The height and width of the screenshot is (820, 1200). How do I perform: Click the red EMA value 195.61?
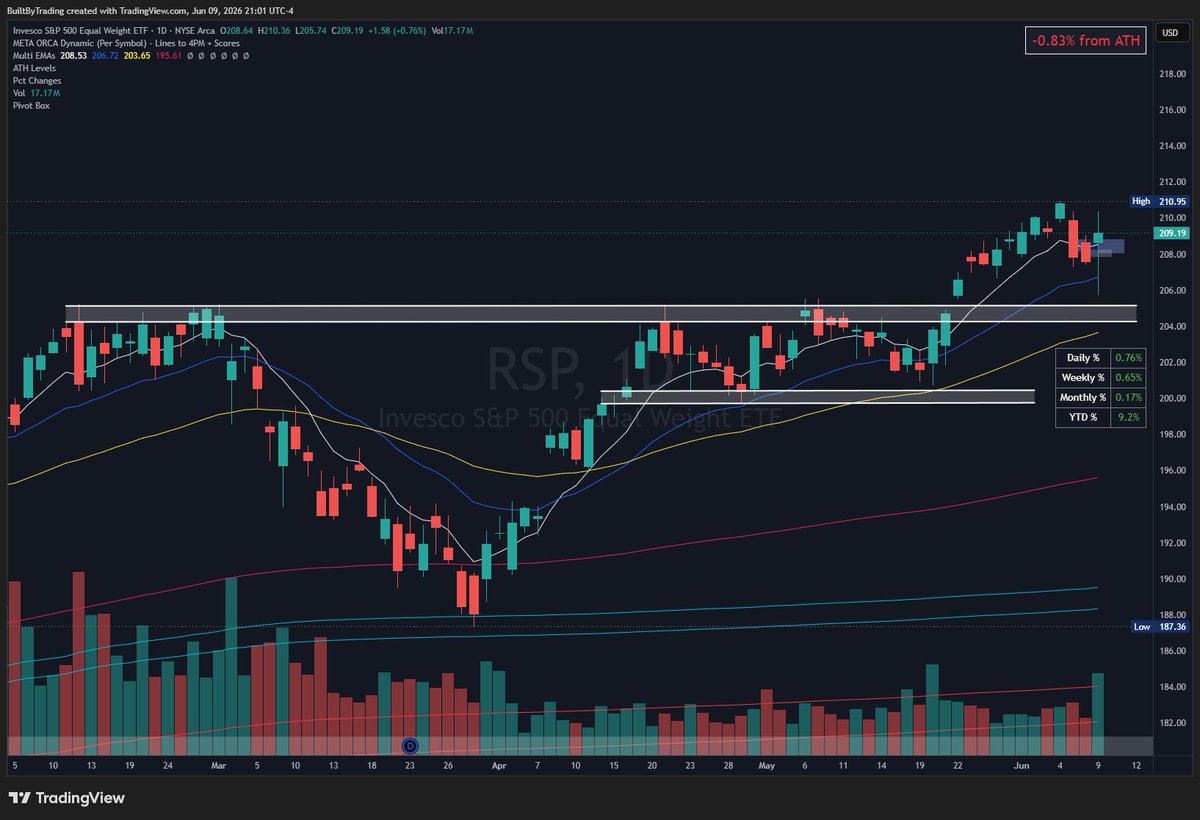pyautogui.click(x=169, y=56)
